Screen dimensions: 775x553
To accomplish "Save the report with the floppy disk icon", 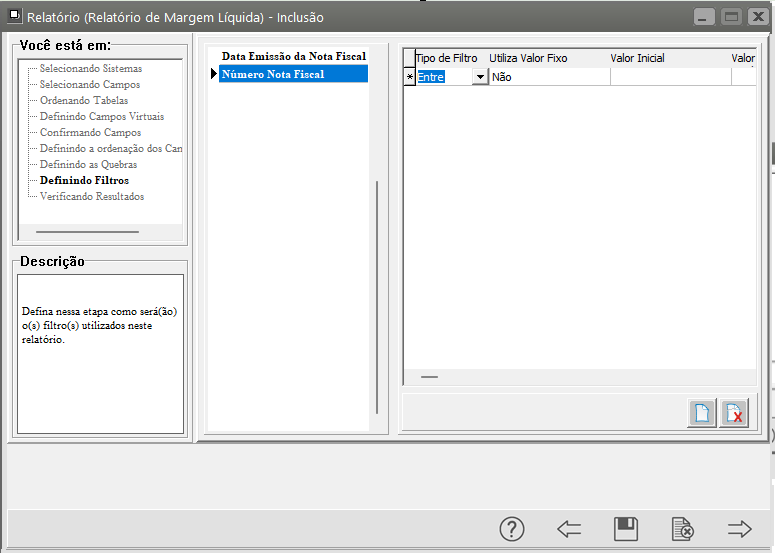I will [x=626, y=529].
